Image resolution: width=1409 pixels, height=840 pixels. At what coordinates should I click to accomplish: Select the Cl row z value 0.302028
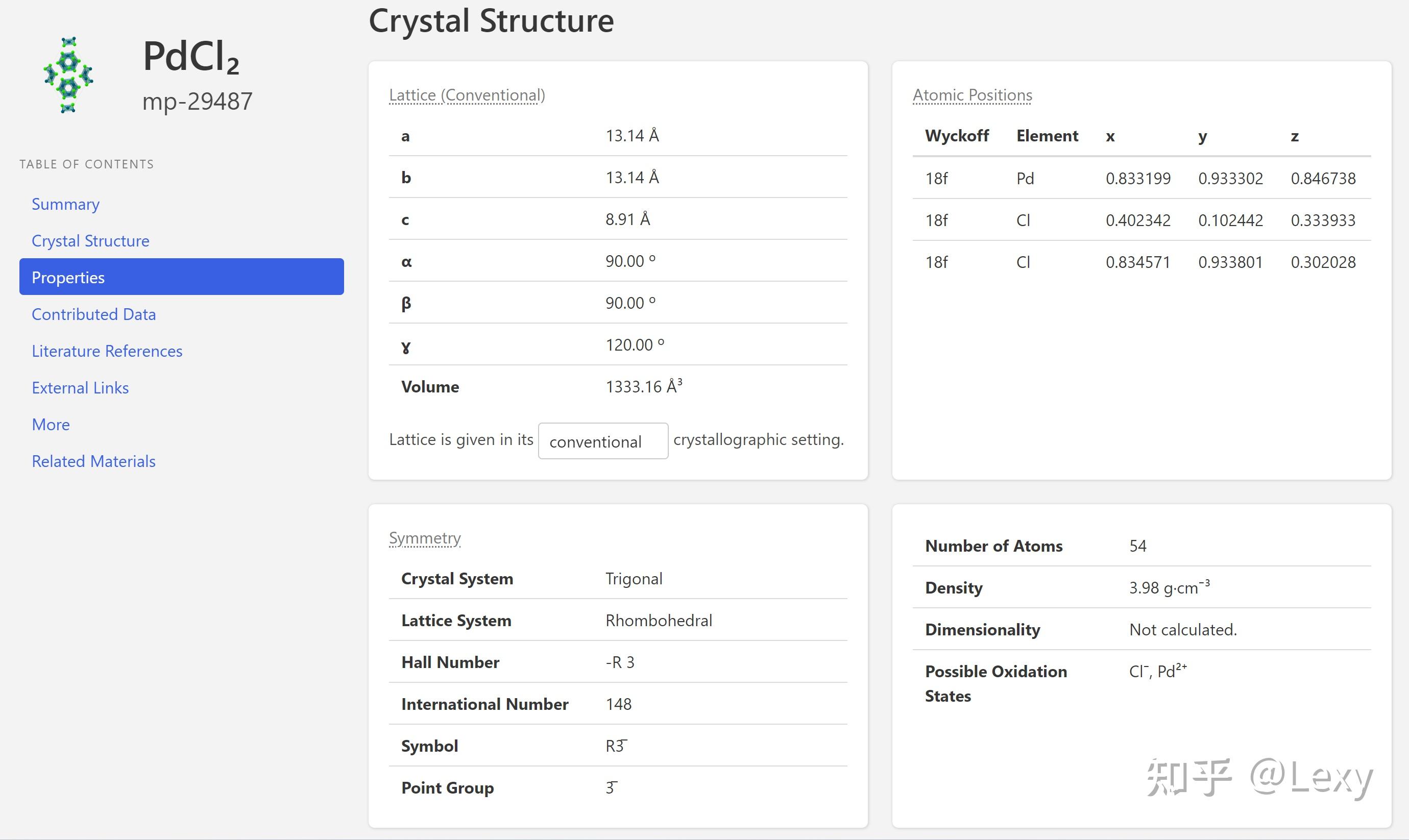tap(1323, 262)
